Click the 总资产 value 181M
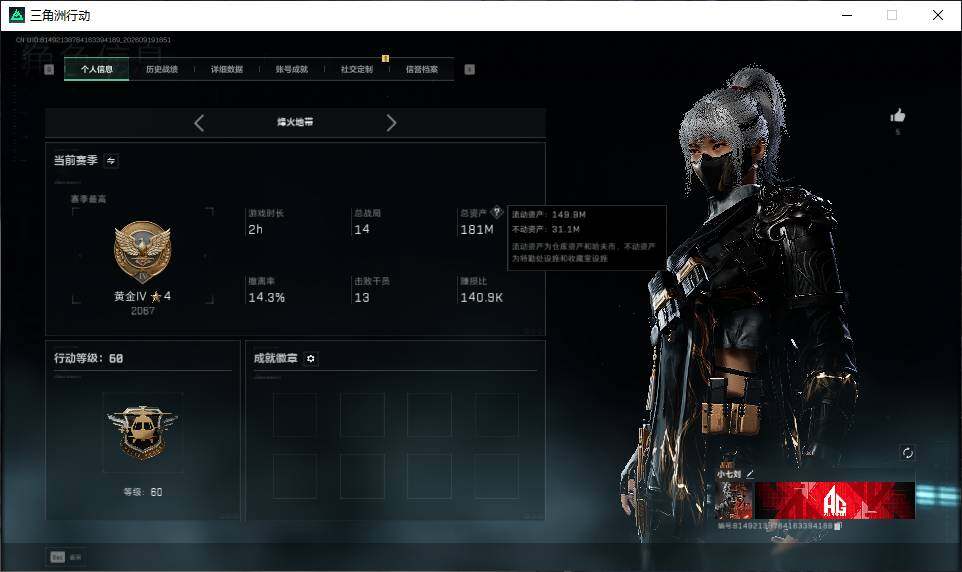This screenshot has width=962, height=572. point(477,230)
